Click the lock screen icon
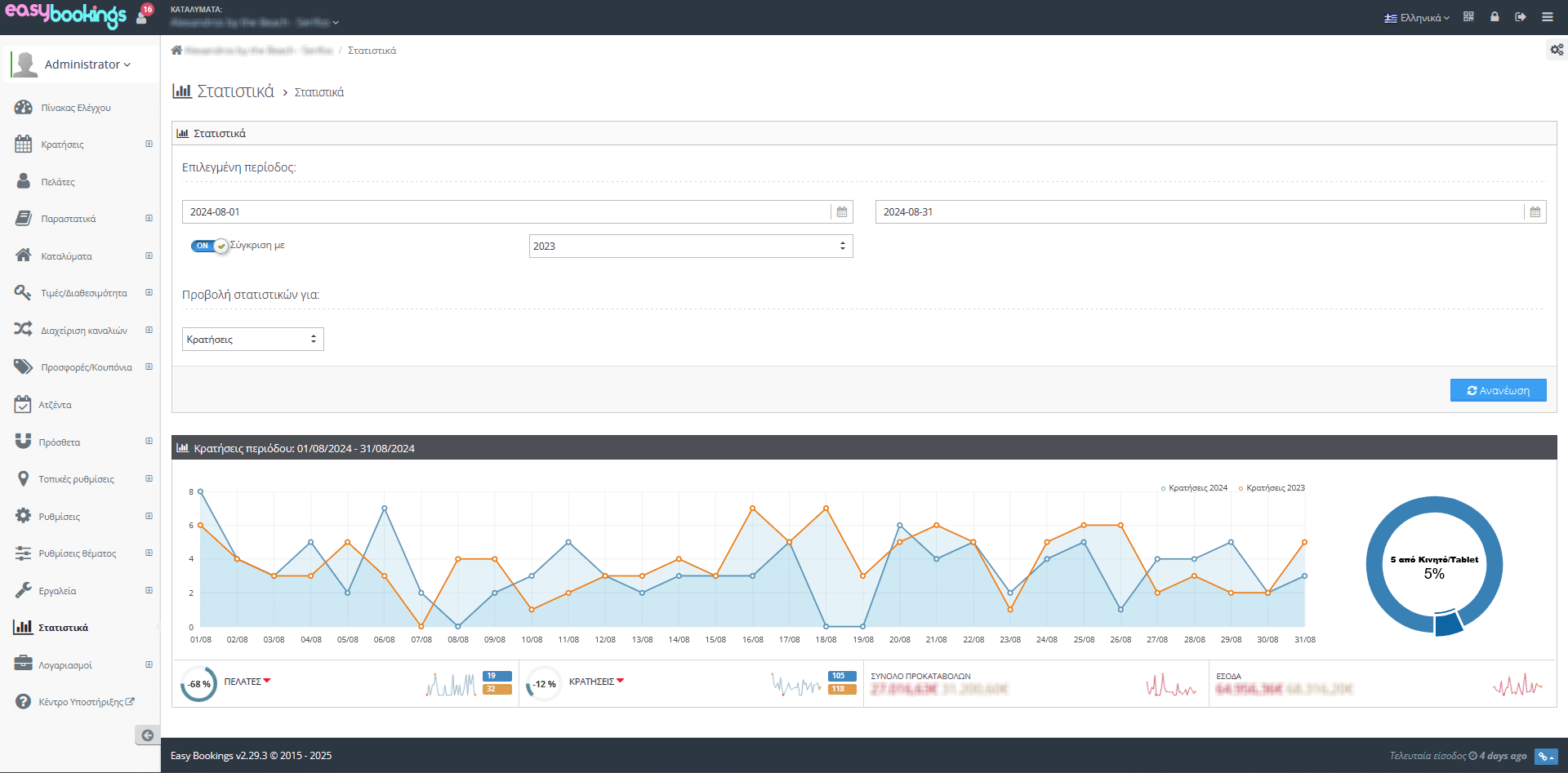1568x773 pixels. 1494,16
